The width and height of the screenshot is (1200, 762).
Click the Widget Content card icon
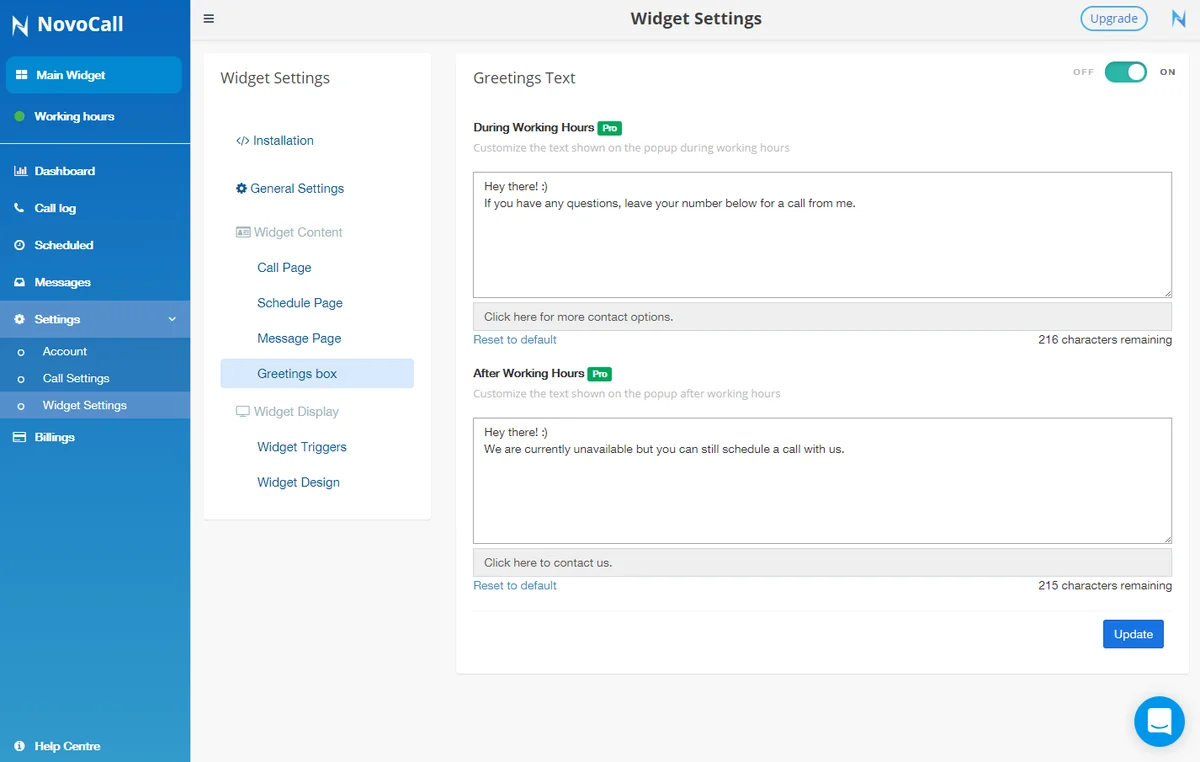pyautogui.click(x=243, y=232)
